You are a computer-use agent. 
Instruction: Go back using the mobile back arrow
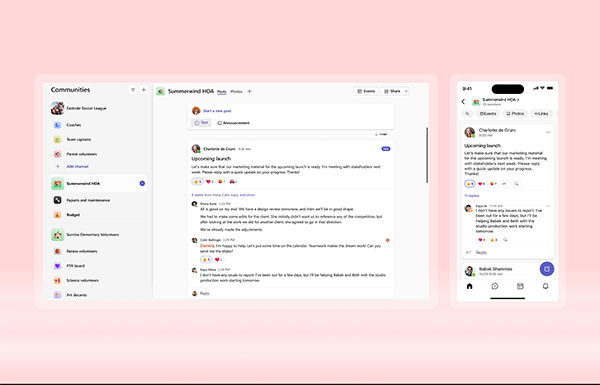(463, 102)
